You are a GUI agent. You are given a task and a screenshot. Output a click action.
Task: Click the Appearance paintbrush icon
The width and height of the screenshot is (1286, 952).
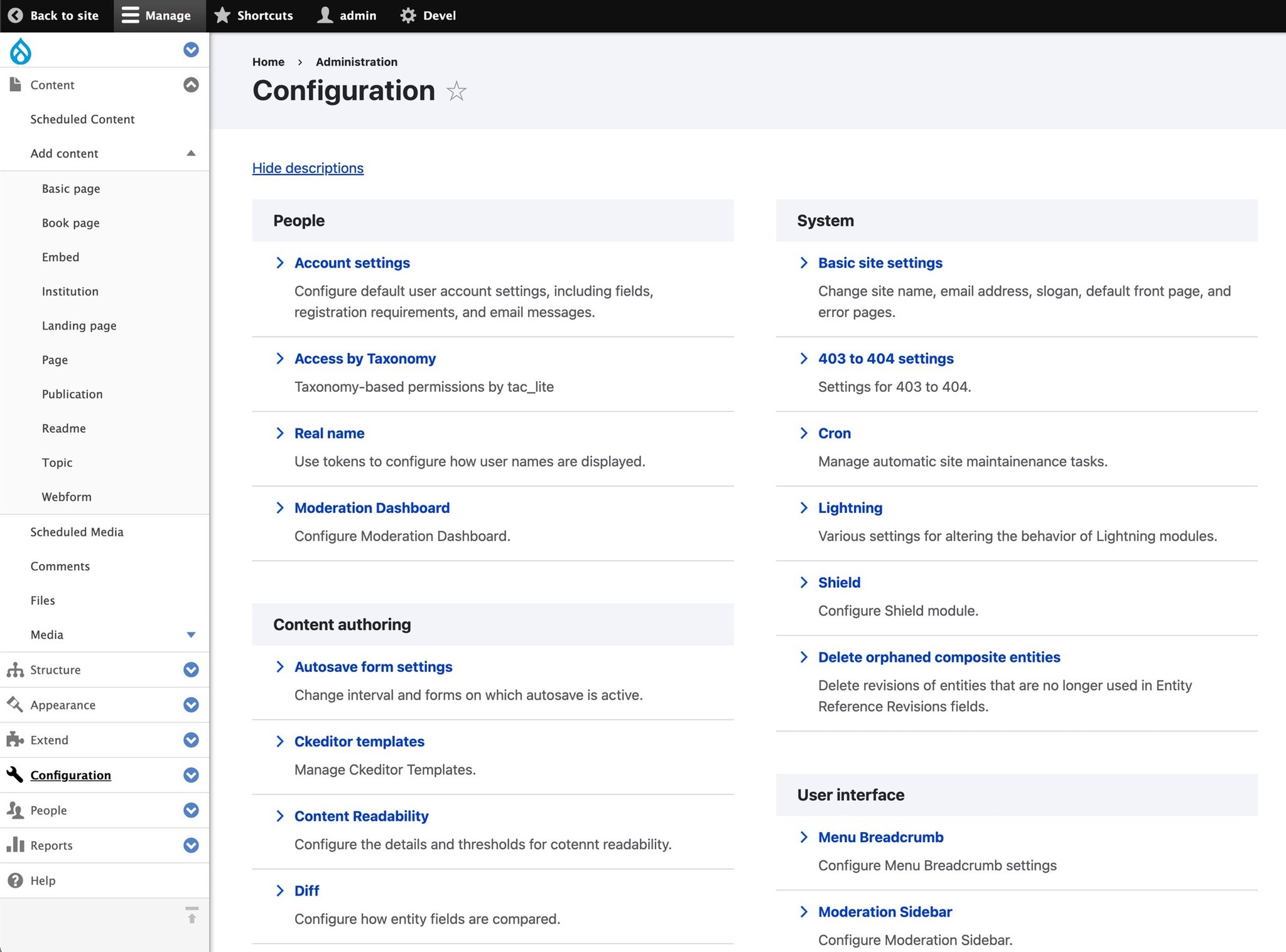15,705
